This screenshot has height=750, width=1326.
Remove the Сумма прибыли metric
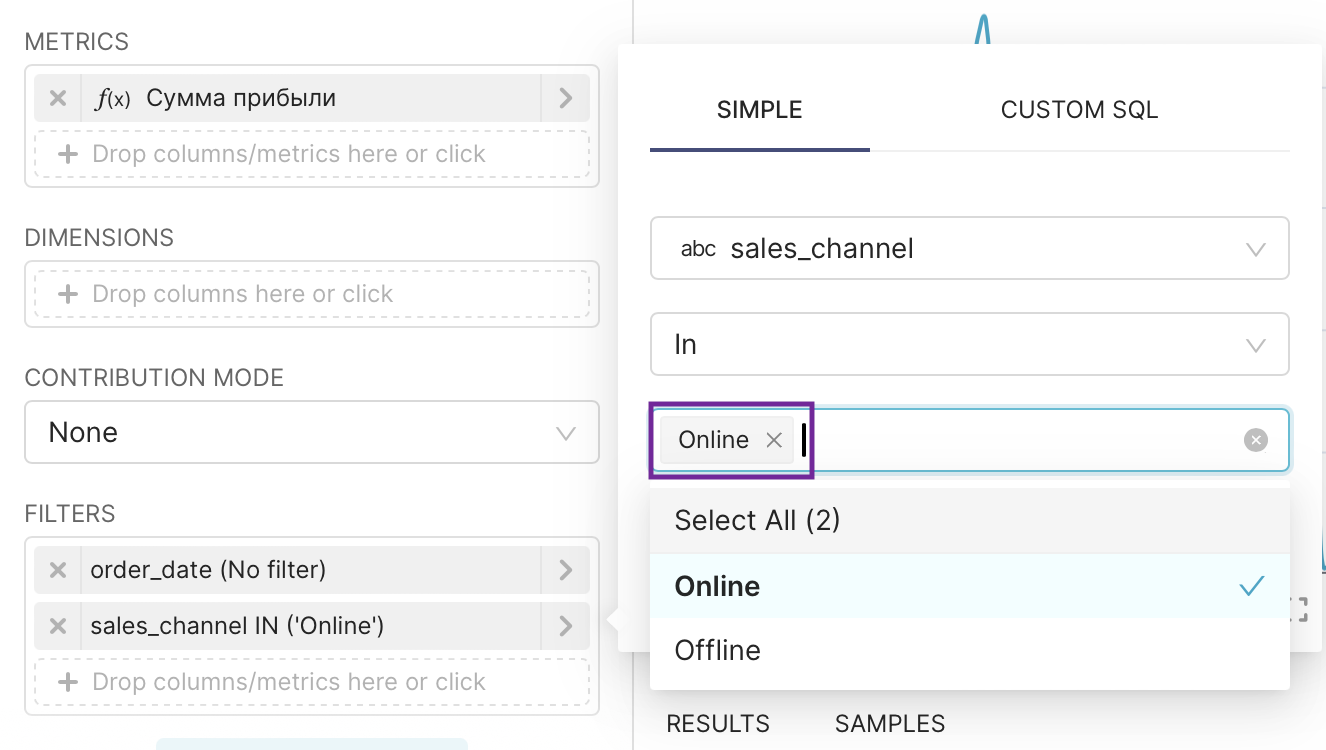(x=58, y=98)
